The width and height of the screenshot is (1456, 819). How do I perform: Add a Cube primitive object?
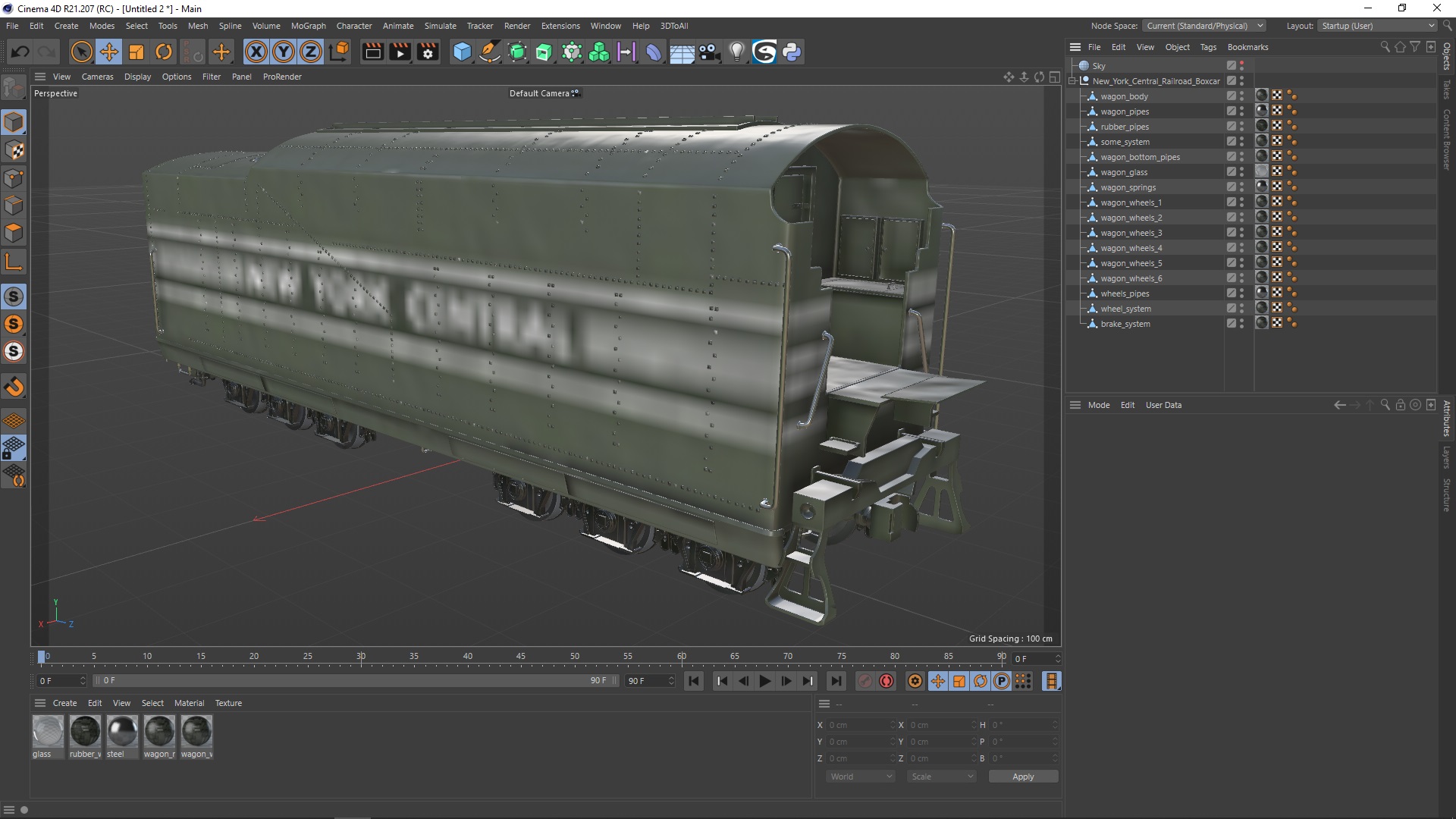(462, 52)
